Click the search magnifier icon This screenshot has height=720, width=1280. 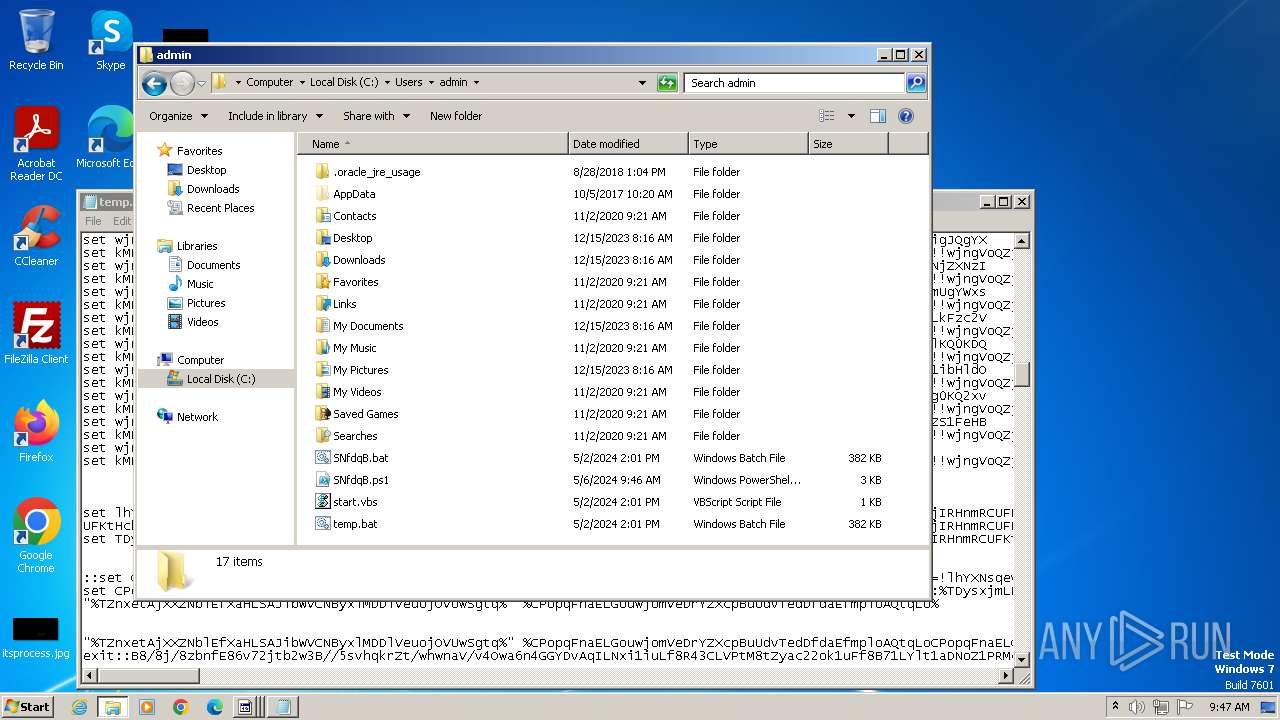coord(915,83)
